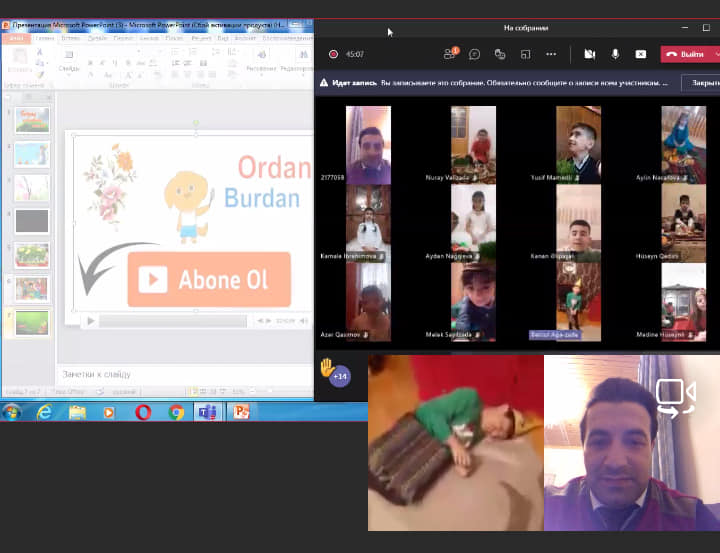Open Windows Media Player from the taskbar
Viewport: 720px width, 553px height.
109,412
